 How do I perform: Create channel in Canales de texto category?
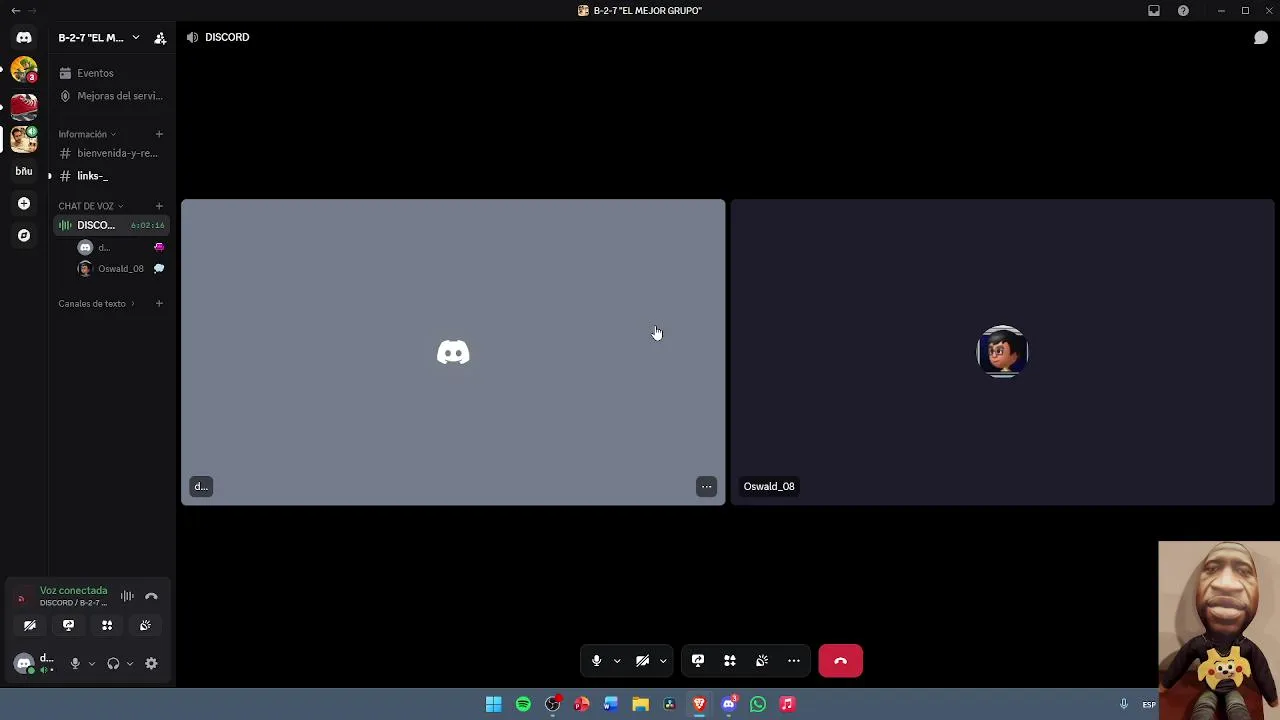click(x=159, y=303)
